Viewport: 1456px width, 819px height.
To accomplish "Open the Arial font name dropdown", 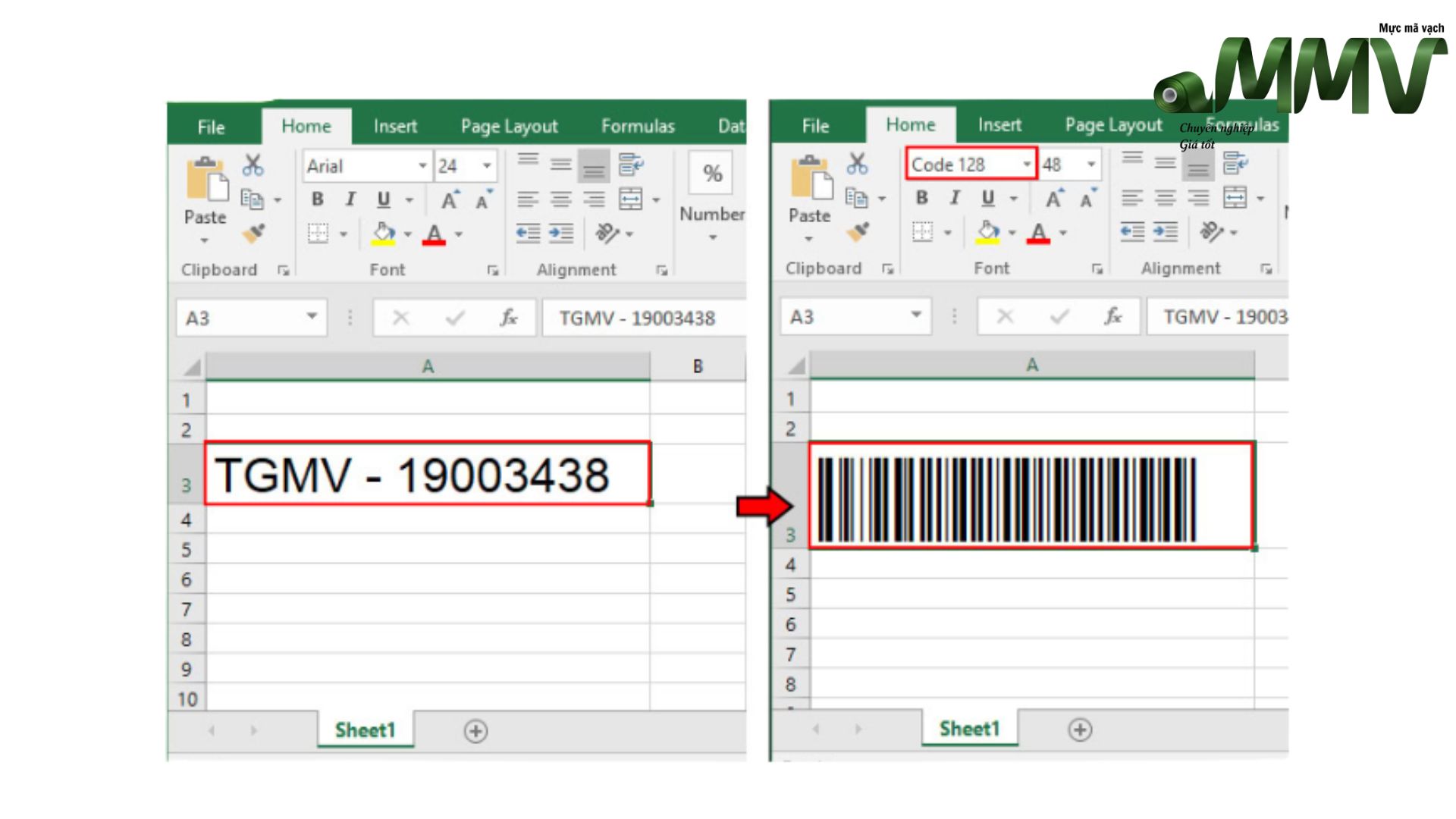I will click(x=422, y=166).
